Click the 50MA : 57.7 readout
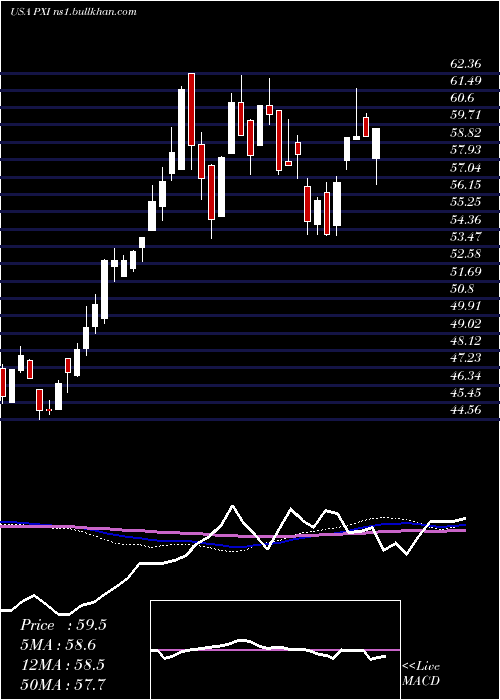The width and height of the screenshot is (500, 700). click(x=63, y=684)
